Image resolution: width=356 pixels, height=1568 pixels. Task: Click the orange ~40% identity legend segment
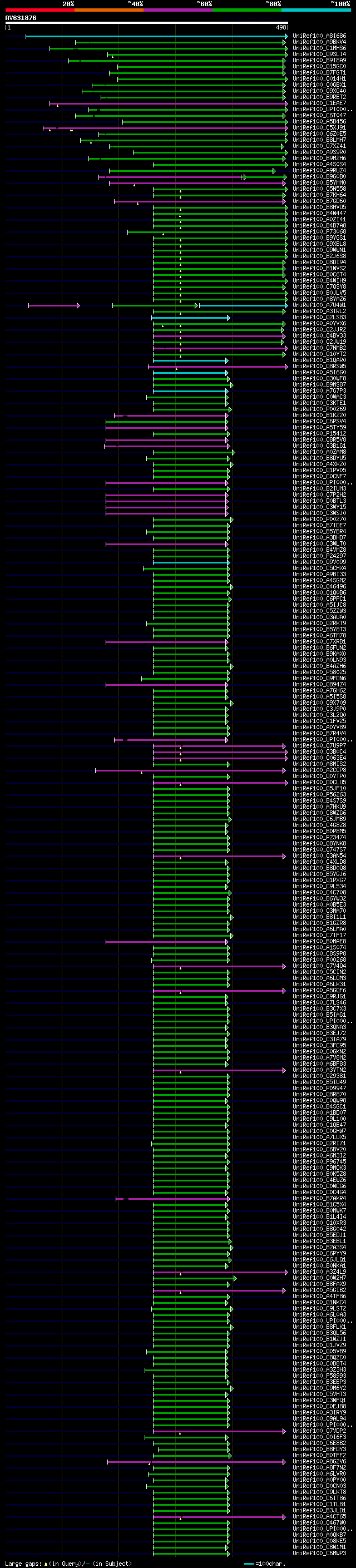[x=109, y=10]
